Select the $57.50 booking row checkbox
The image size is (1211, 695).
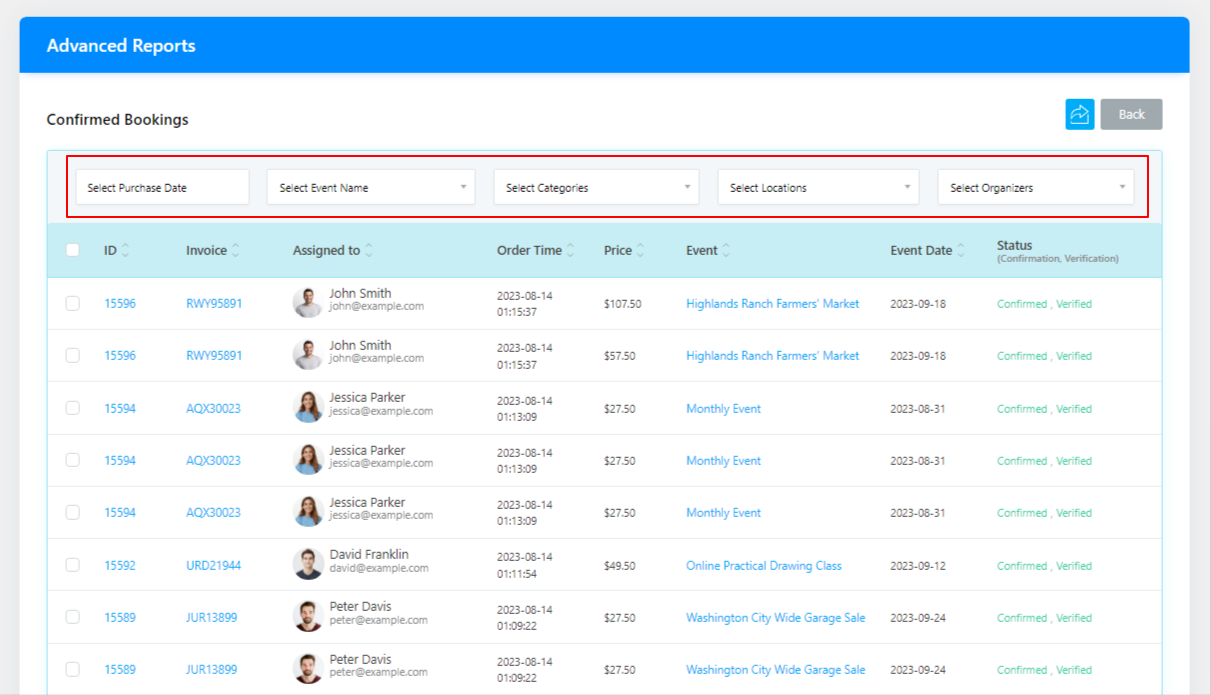point(73,355)
